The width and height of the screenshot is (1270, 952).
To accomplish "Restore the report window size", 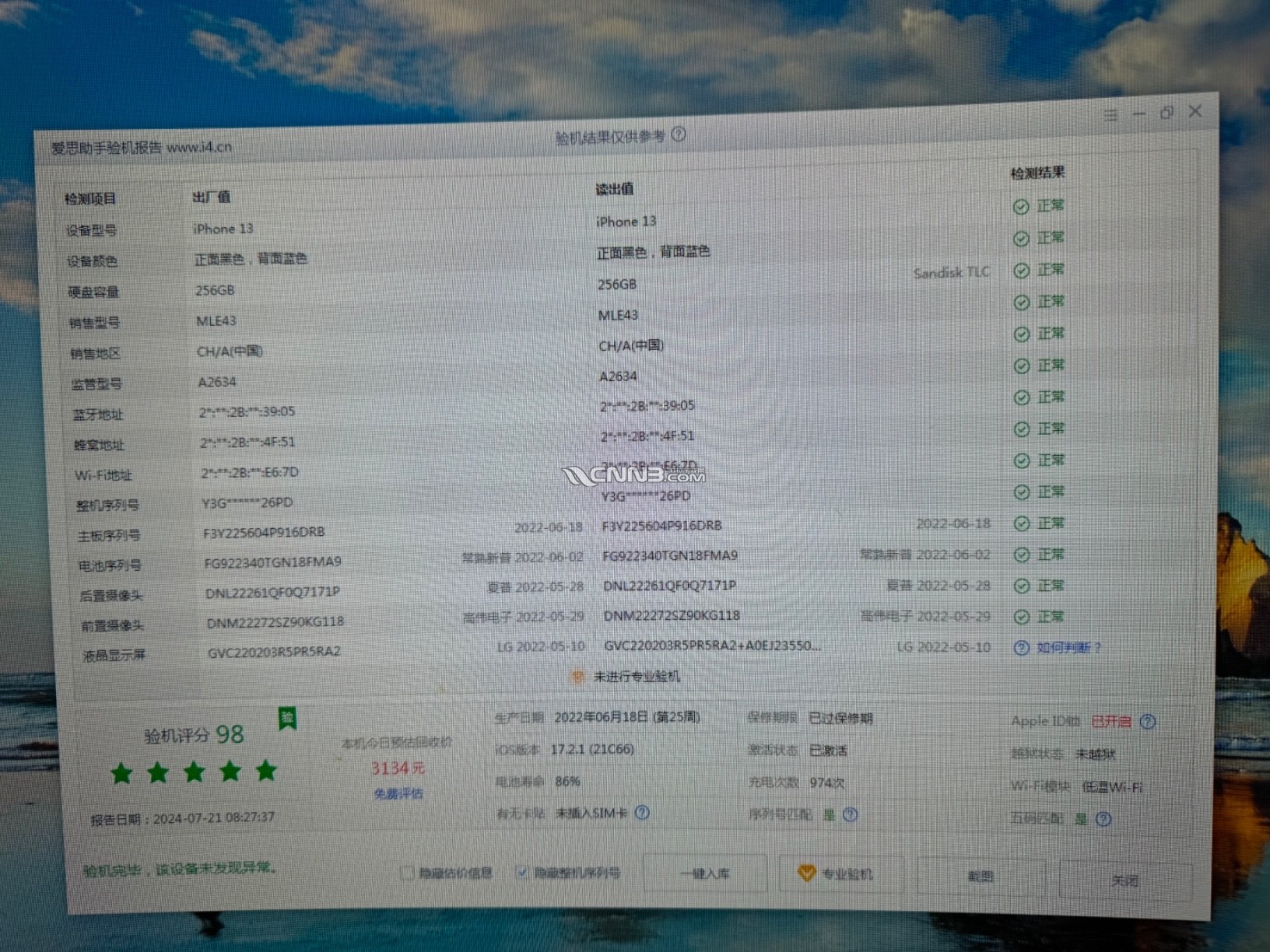I will coord(1167,113).
